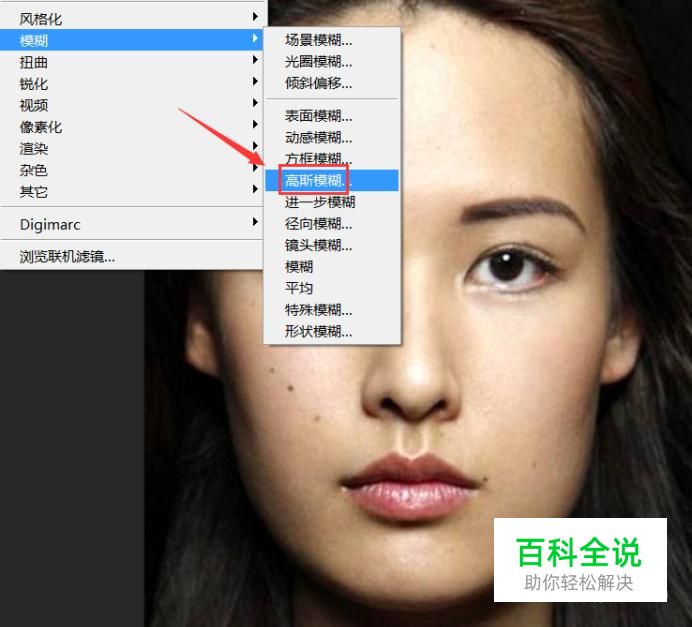Expand submenu arrow beside 扭曲
This screenshot has width=692, height=627.
pos(255,60)
